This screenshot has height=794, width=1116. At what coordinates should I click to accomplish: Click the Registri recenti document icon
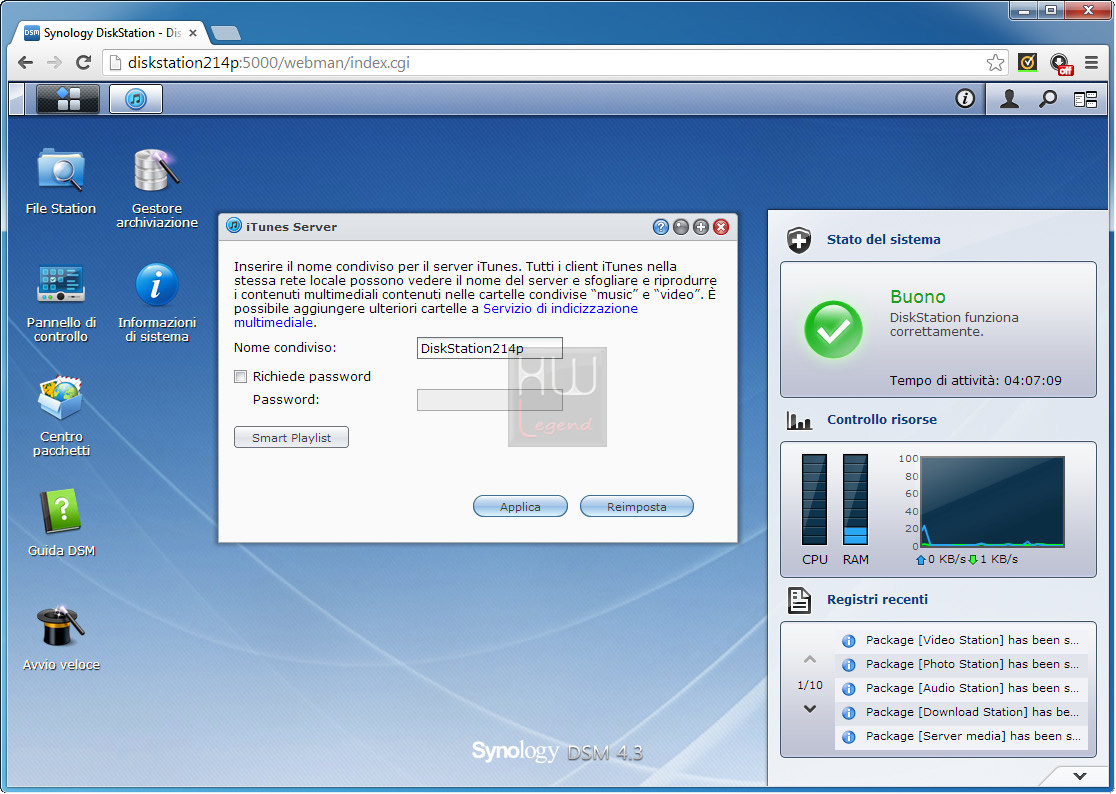click(x=799, y=600)
